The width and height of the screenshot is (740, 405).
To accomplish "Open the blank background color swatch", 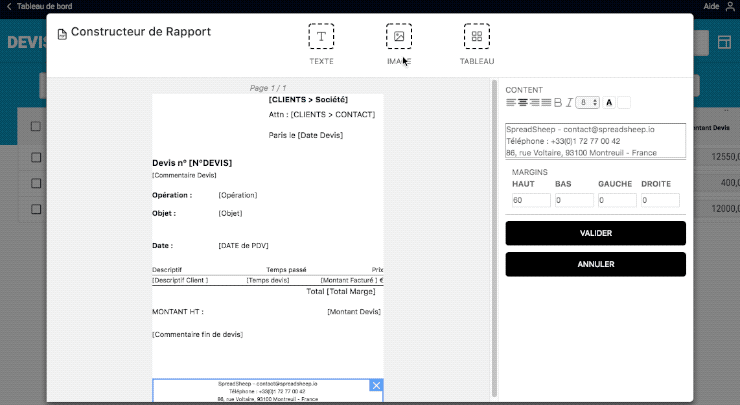I will tap(624, 102).
